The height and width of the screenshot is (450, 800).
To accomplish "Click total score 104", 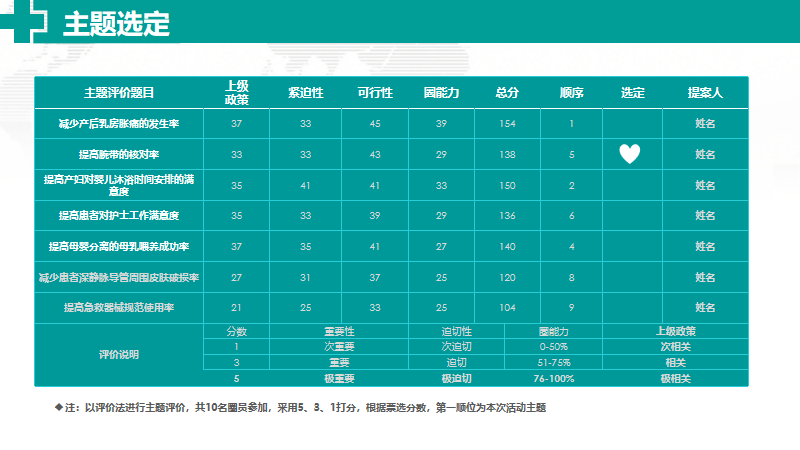I will point(507,308).
